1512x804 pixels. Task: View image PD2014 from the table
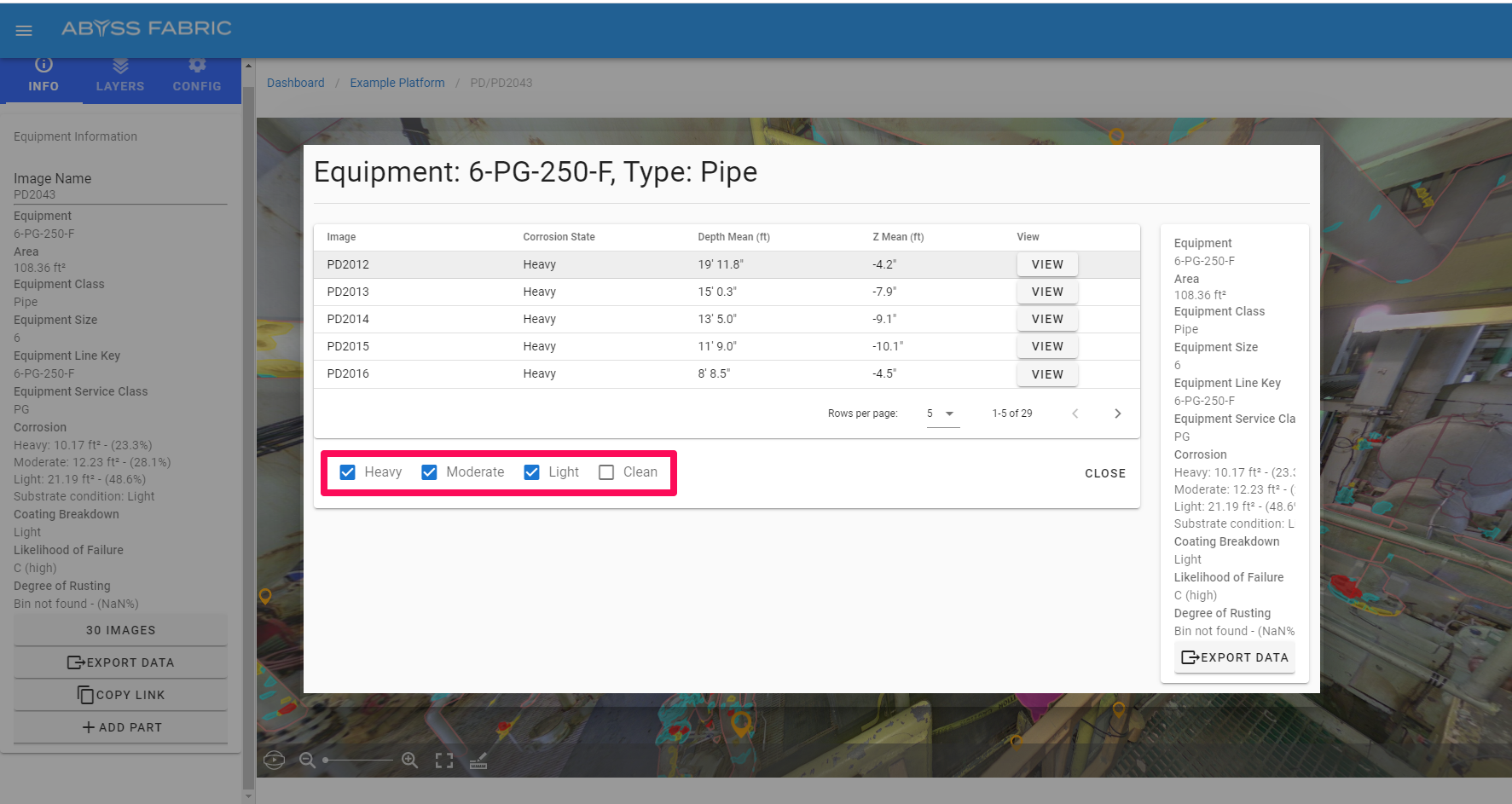(1047, 319)
